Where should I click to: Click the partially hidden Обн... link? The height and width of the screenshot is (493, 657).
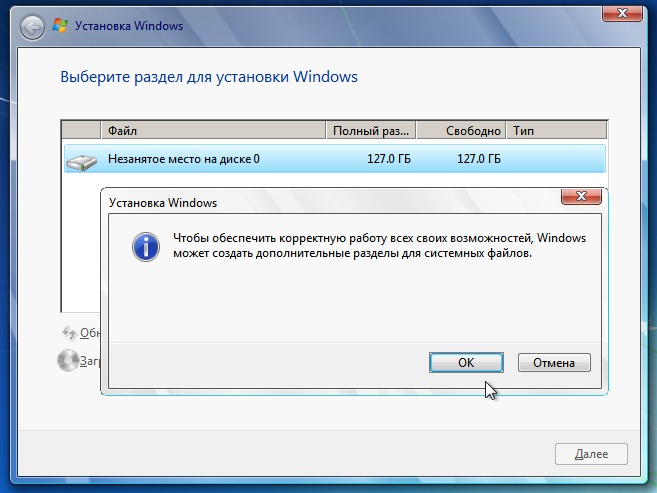pyautogui.click(x=90, y=333)
